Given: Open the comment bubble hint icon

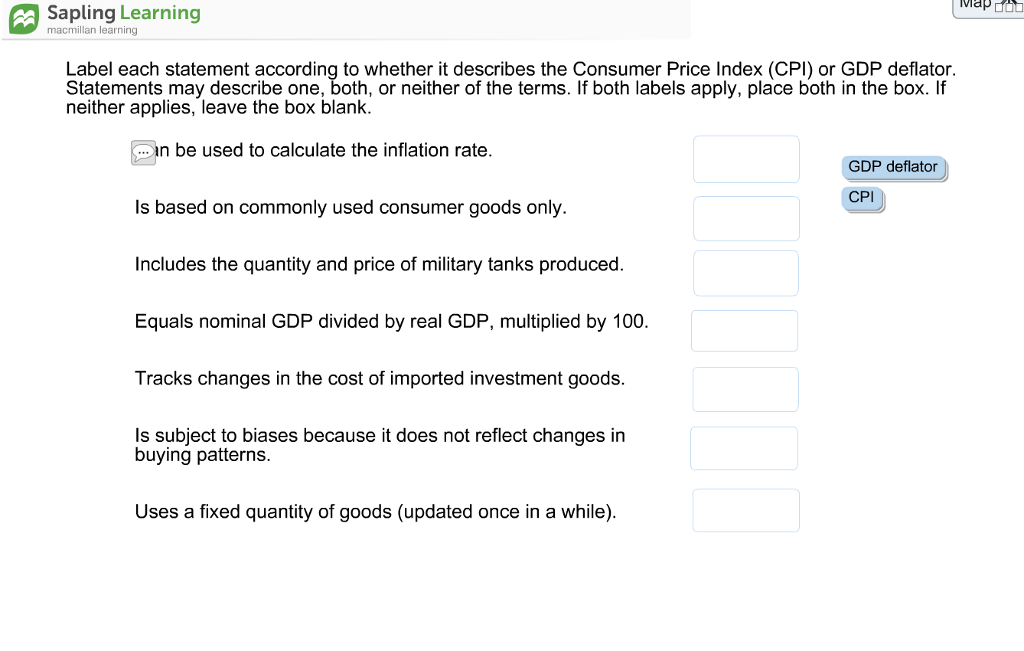Looking at the screenshot, I should pyautogui.click(x=144, y=153).
